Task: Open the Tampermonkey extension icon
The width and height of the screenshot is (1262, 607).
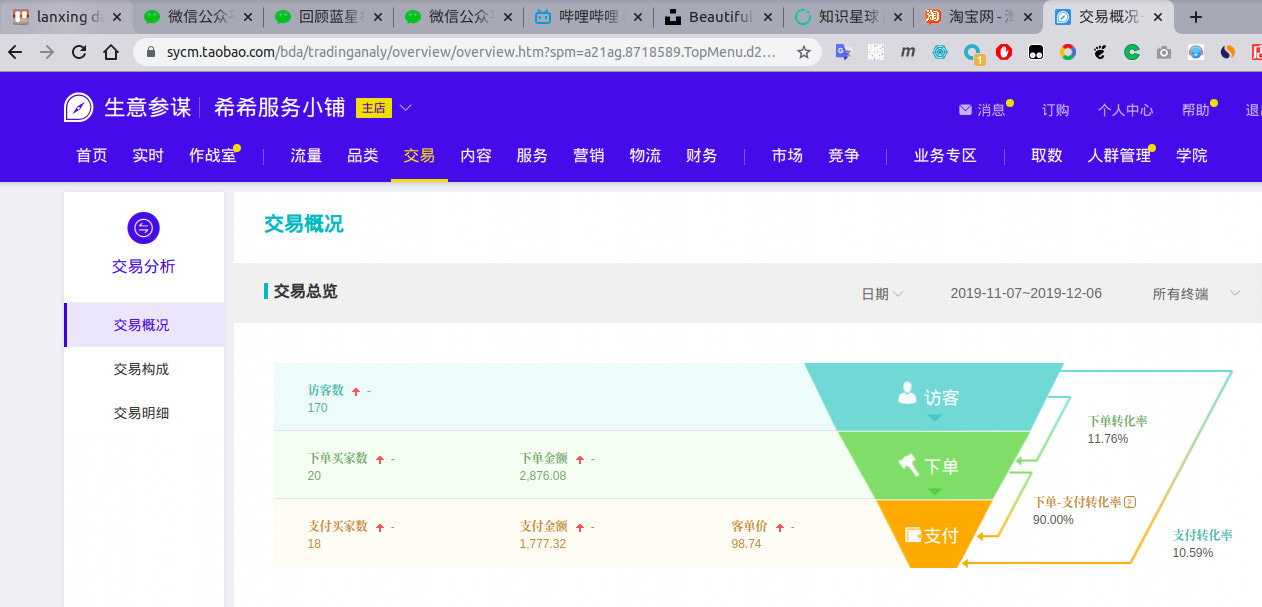Action: (x=1036, y=52)
